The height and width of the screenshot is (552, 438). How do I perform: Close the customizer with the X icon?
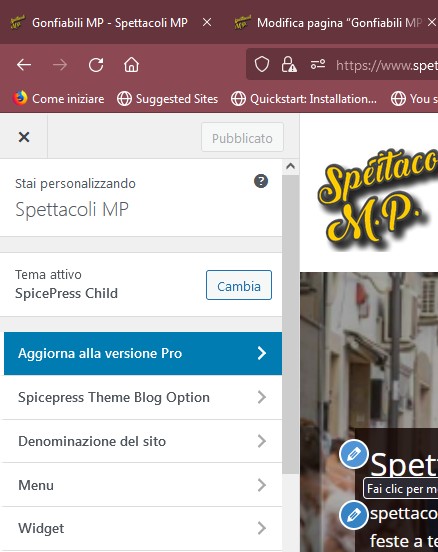click(x=24, y=137)
